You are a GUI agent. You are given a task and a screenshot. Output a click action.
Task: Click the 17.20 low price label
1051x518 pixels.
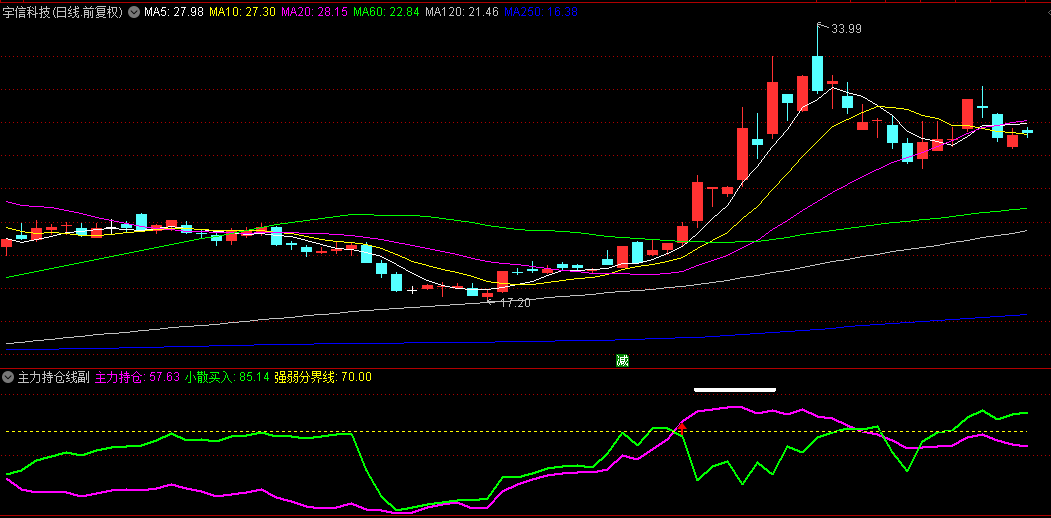click(515, 303)
